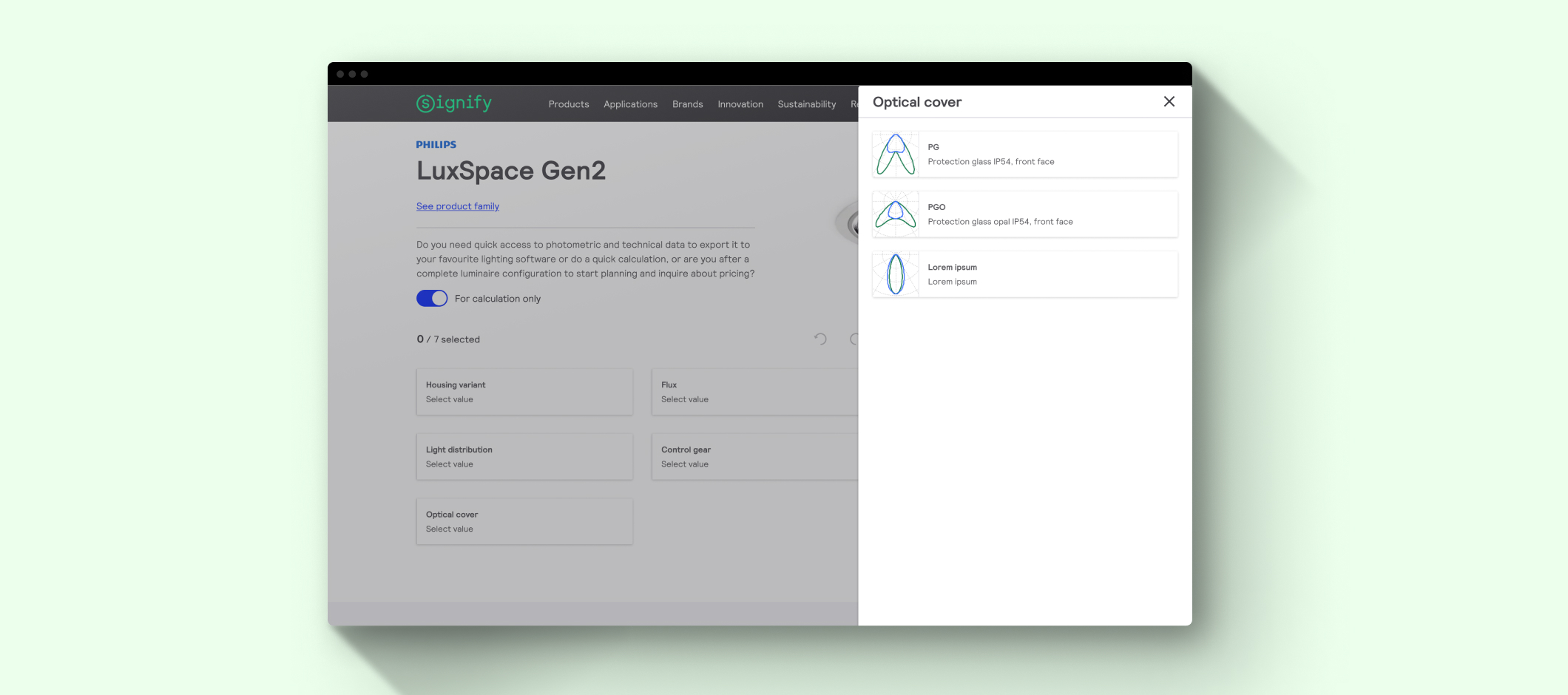Select the PGO photometric curve diagram
Screen dimensions: 1568x695
click(895, 214)
